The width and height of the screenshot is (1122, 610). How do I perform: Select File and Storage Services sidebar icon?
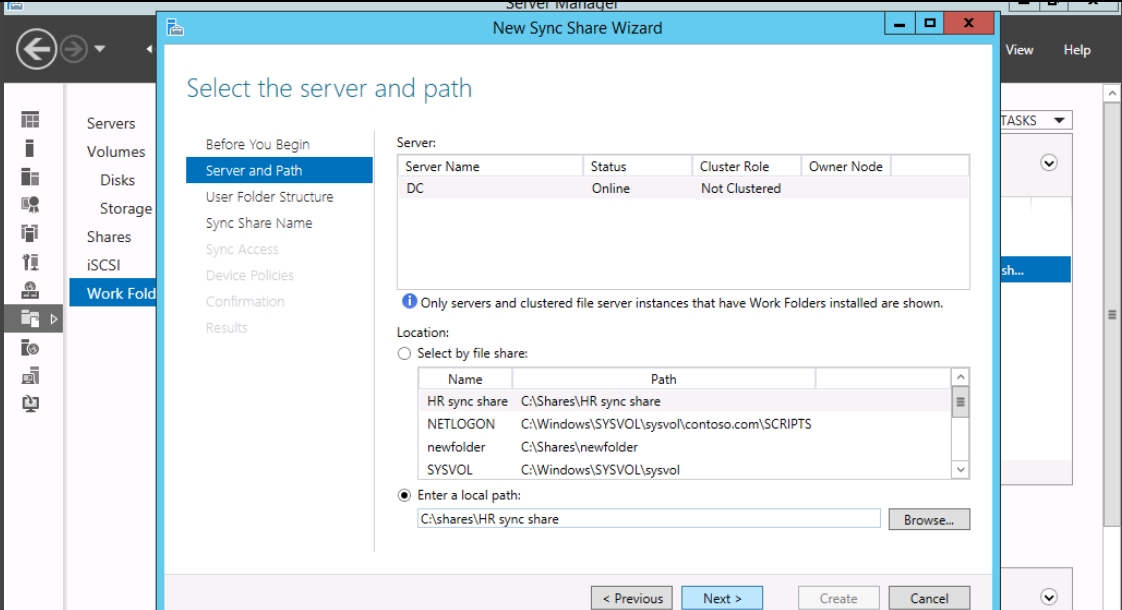[x=30, y=319]
